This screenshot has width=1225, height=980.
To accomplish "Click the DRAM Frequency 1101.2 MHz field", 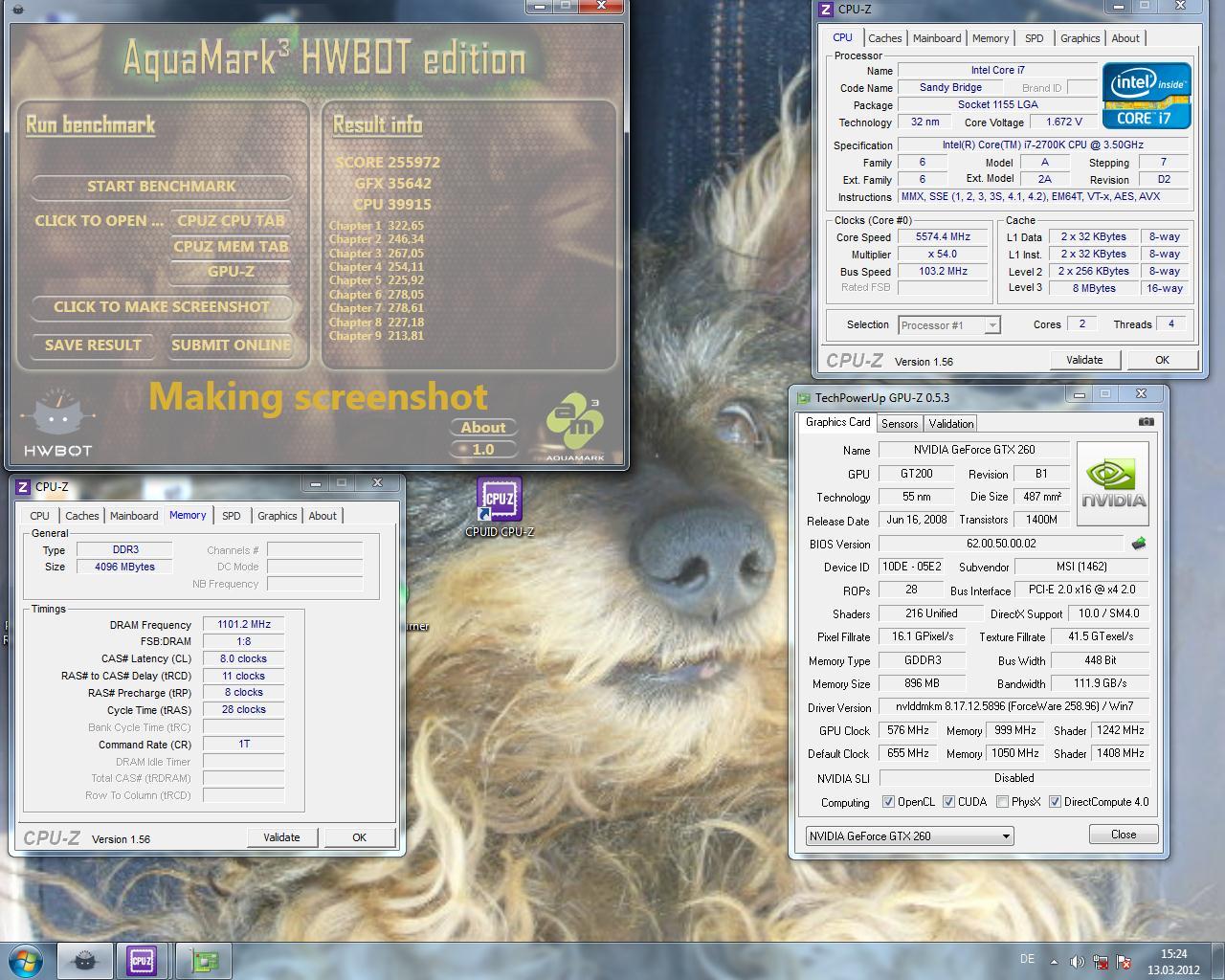I will 243,625.
